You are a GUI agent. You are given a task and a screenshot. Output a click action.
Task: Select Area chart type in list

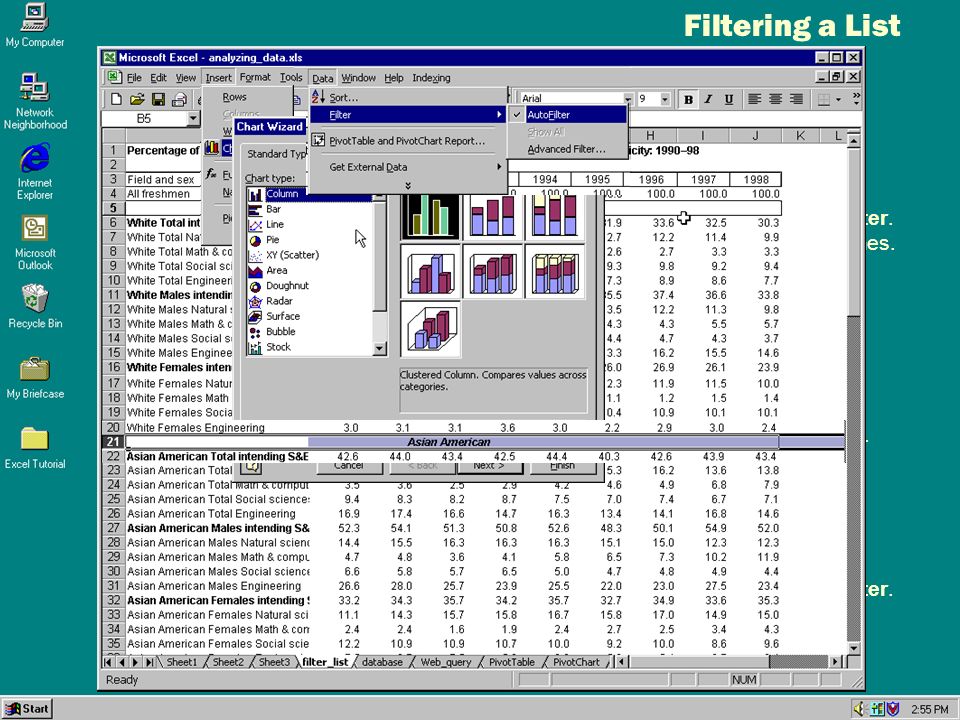click(x=276, y=270)
